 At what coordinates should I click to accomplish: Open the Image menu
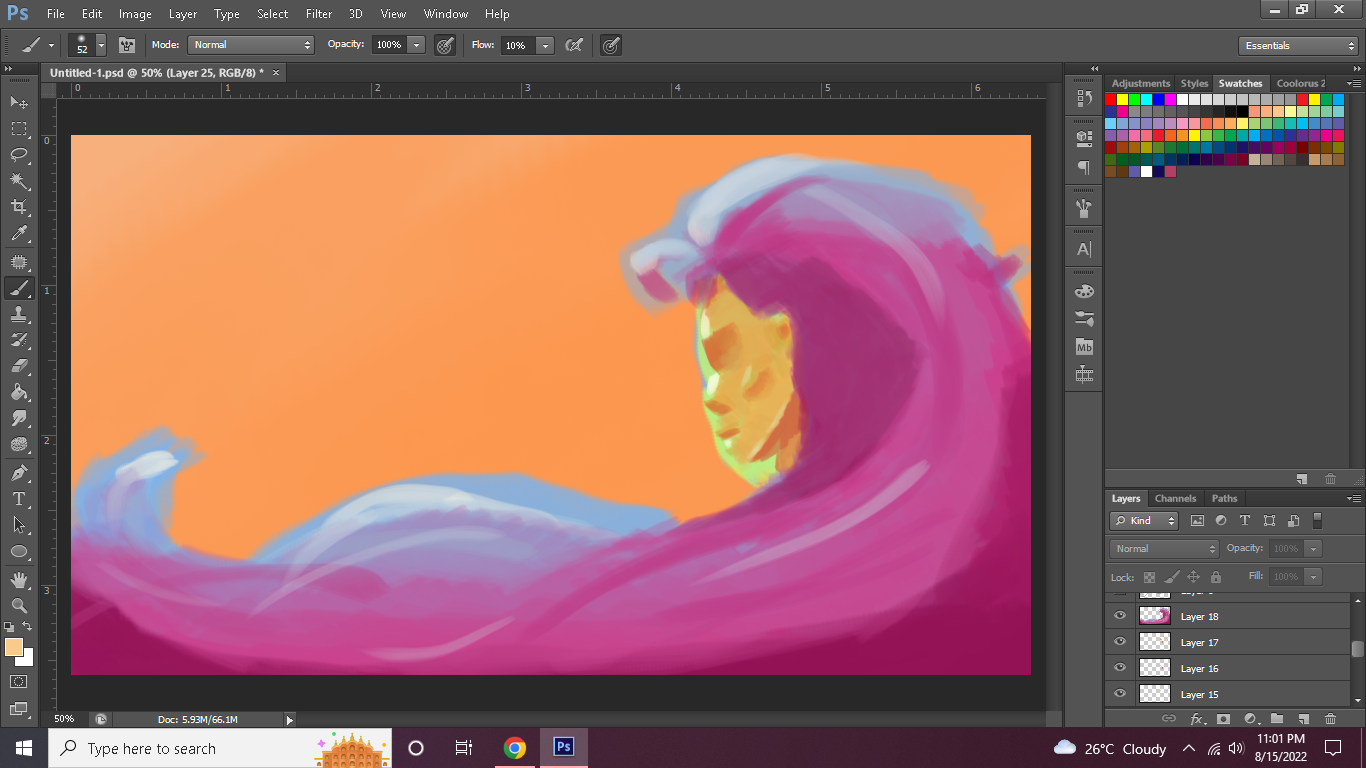[135, 14]
